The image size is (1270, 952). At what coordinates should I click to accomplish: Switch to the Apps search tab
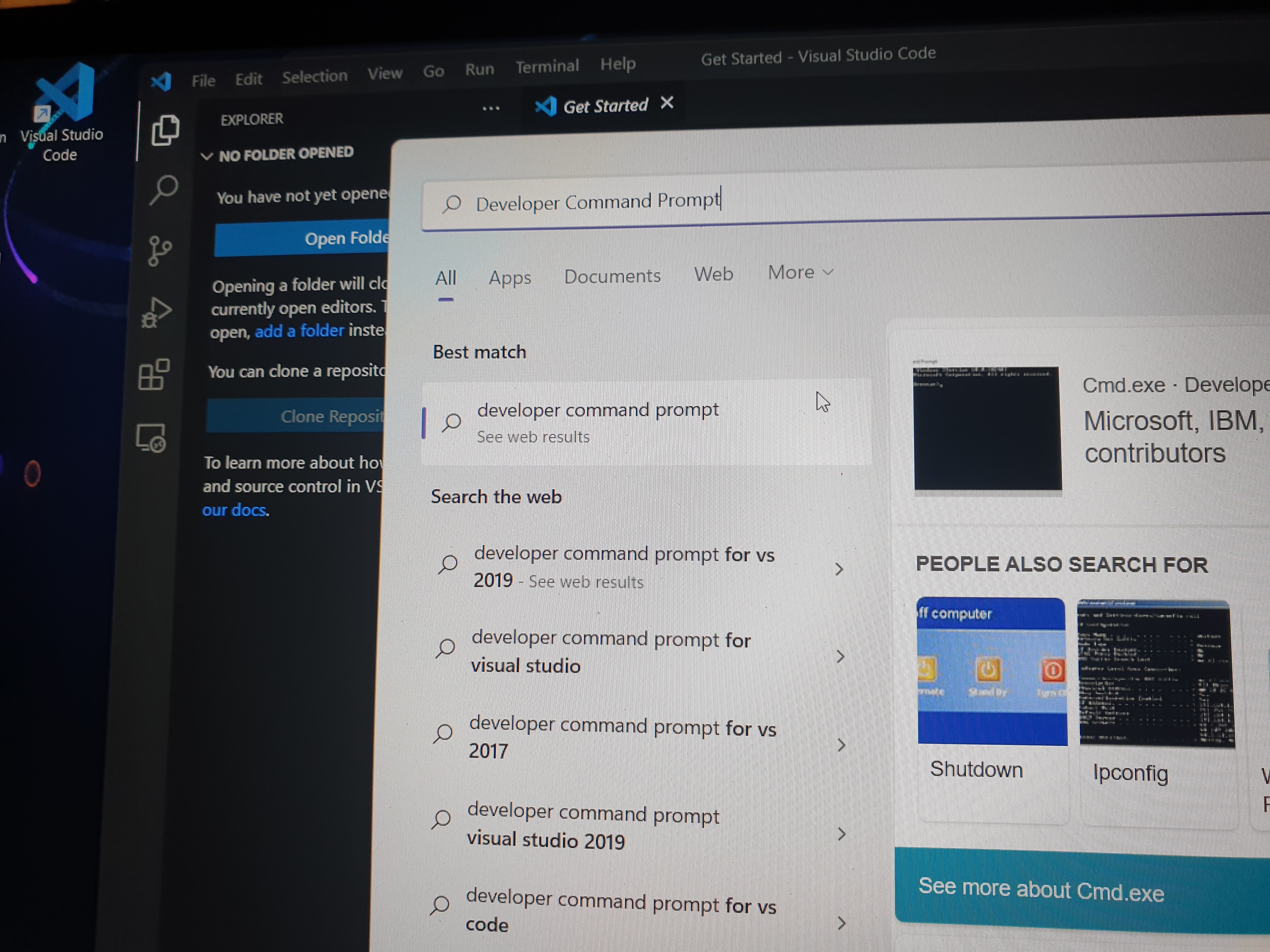point(509,278)
